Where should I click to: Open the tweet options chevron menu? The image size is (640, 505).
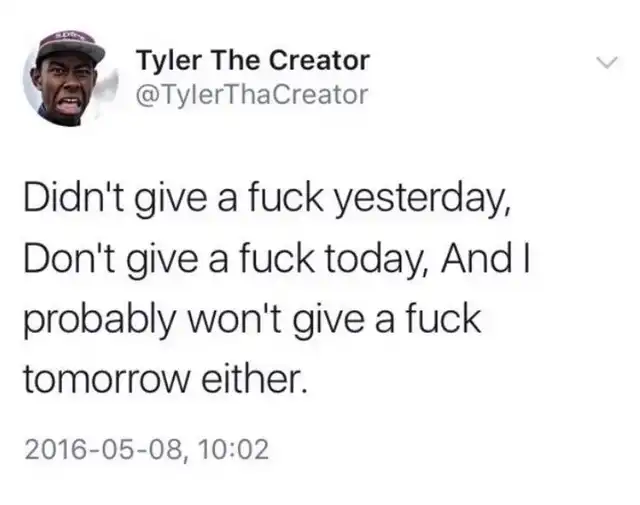pyautogui.click(x=607, y=62)
